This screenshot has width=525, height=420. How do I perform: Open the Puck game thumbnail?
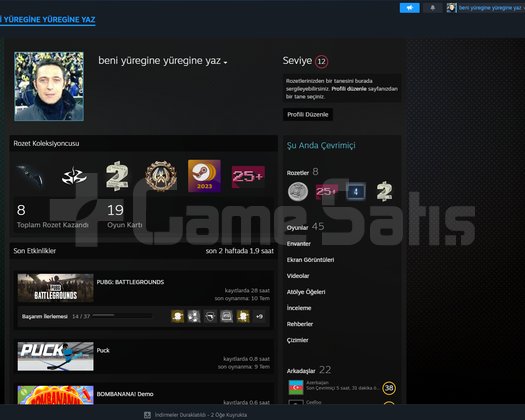tap(56, 356)
